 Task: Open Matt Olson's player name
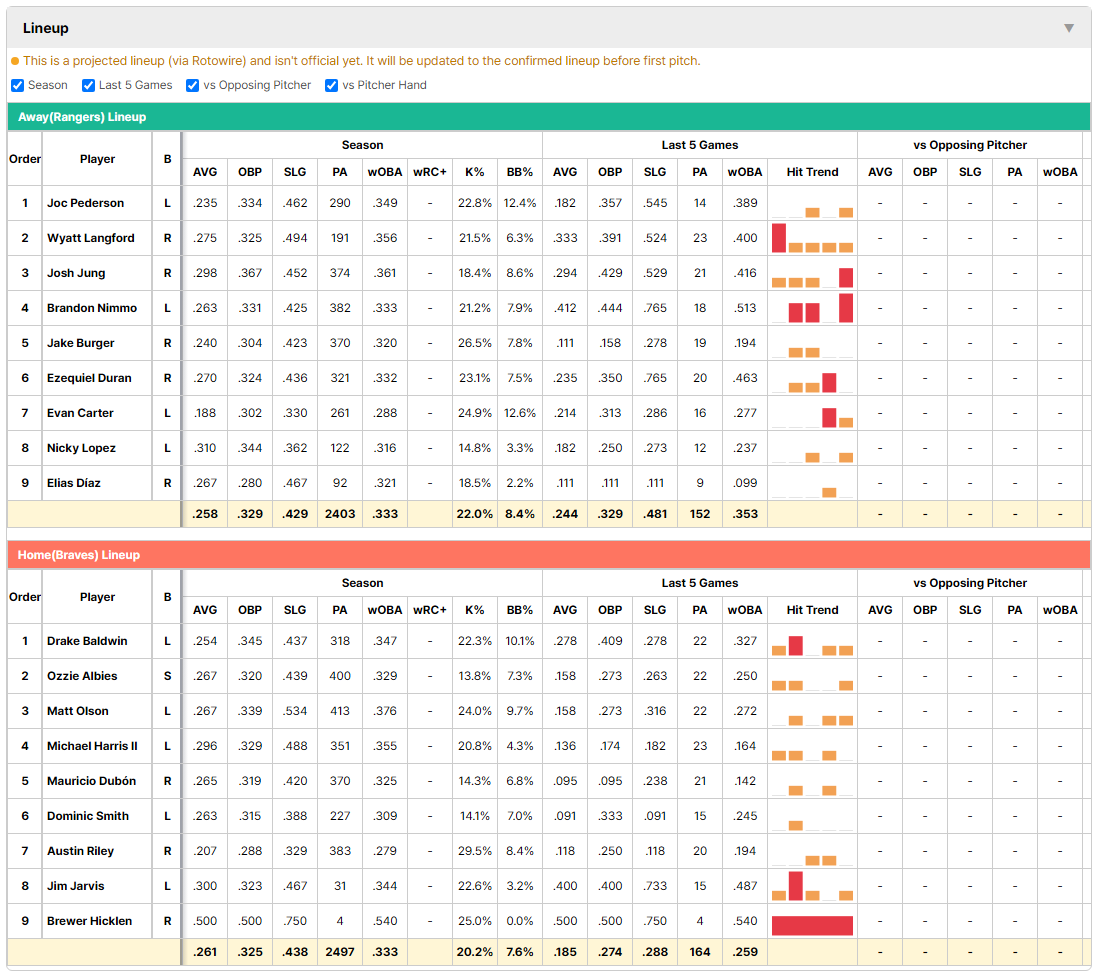point(78,711)
